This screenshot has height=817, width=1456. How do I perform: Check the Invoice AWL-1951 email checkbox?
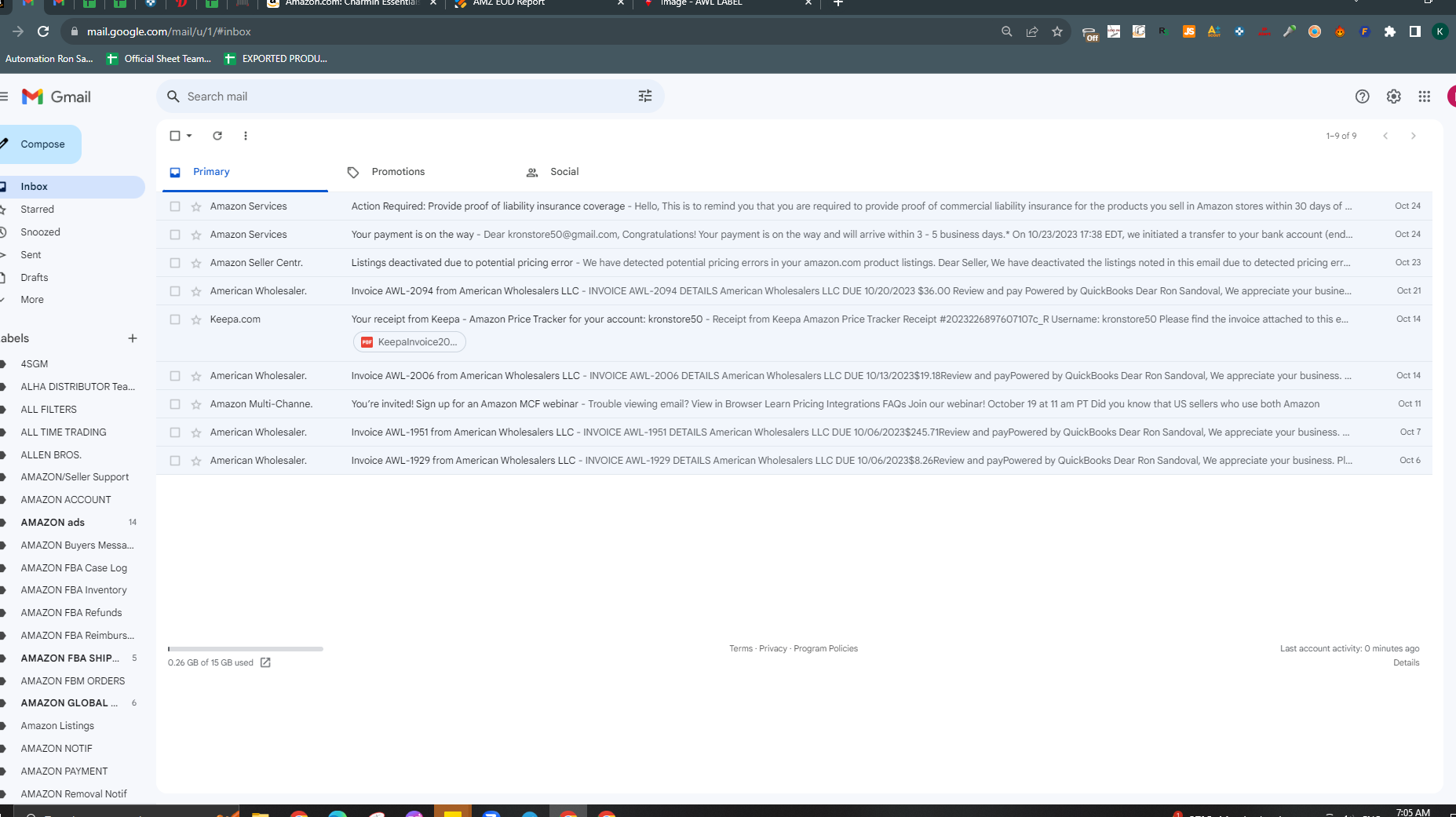175,432
